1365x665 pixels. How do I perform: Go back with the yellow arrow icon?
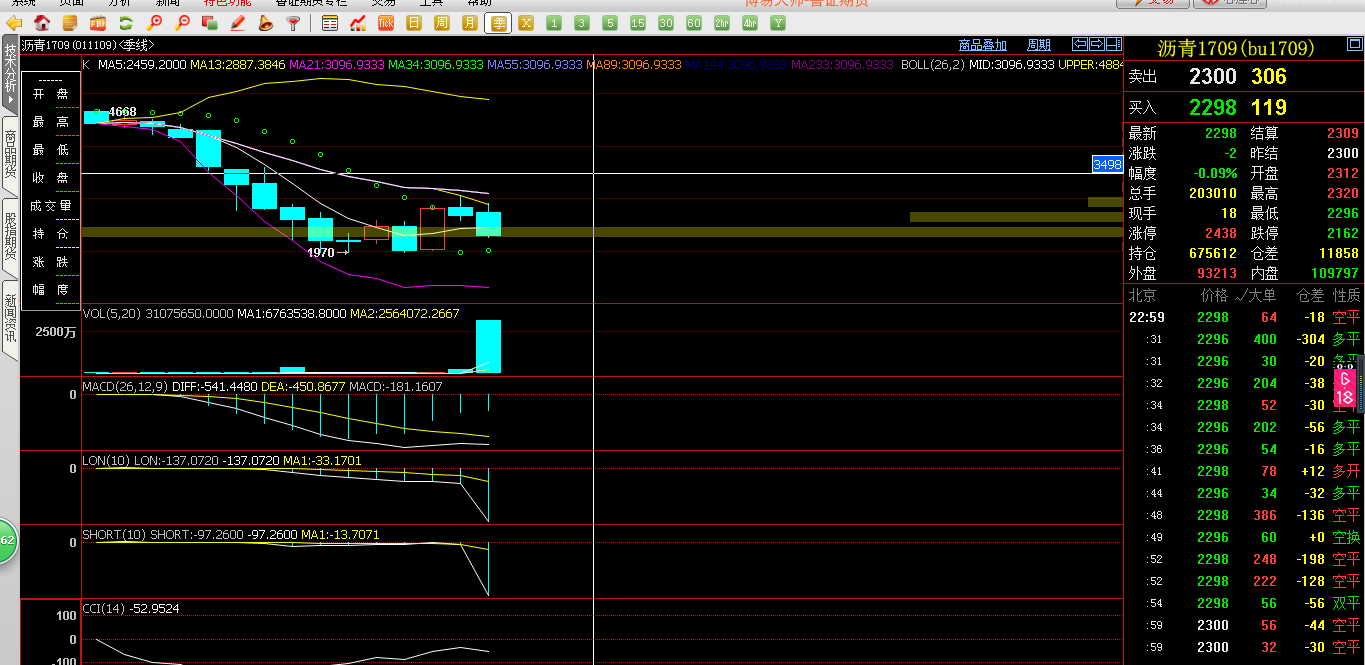[14, 22]
